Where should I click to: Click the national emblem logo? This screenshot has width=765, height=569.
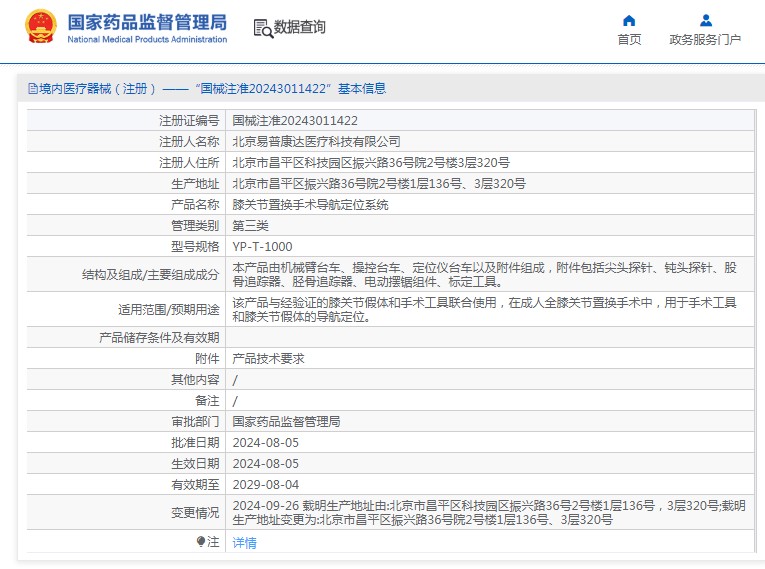pyautogui.click(x=41, y=27)
